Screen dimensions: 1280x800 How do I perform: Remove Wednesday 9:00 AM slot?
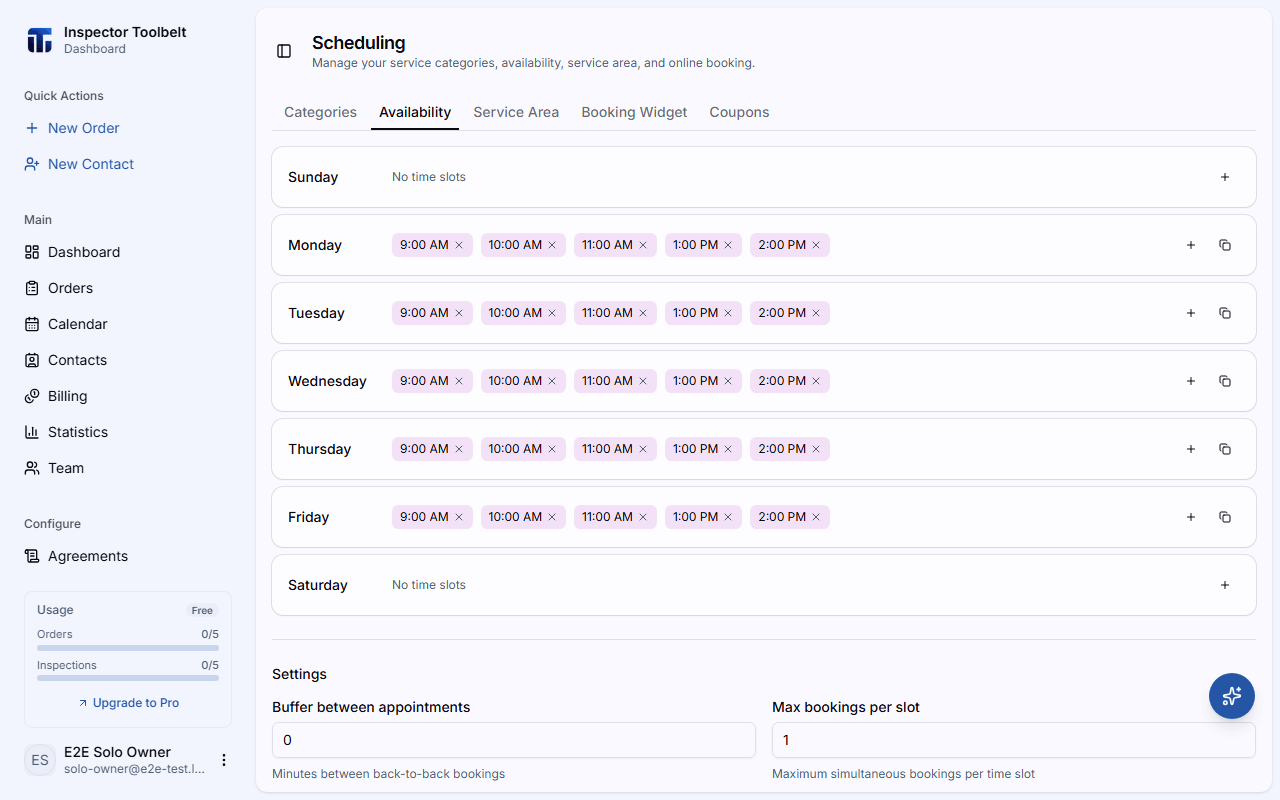459,381
